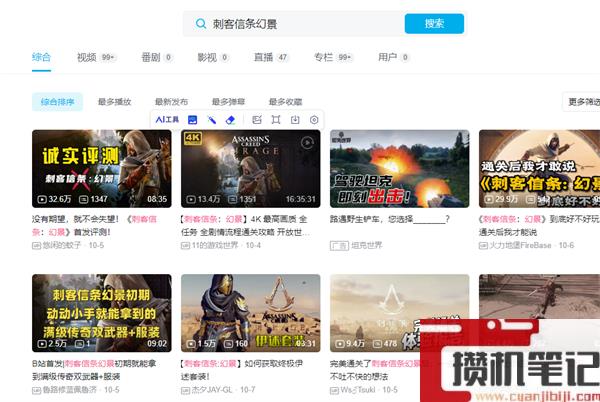Sort results by 最新发布

point(171,102)
